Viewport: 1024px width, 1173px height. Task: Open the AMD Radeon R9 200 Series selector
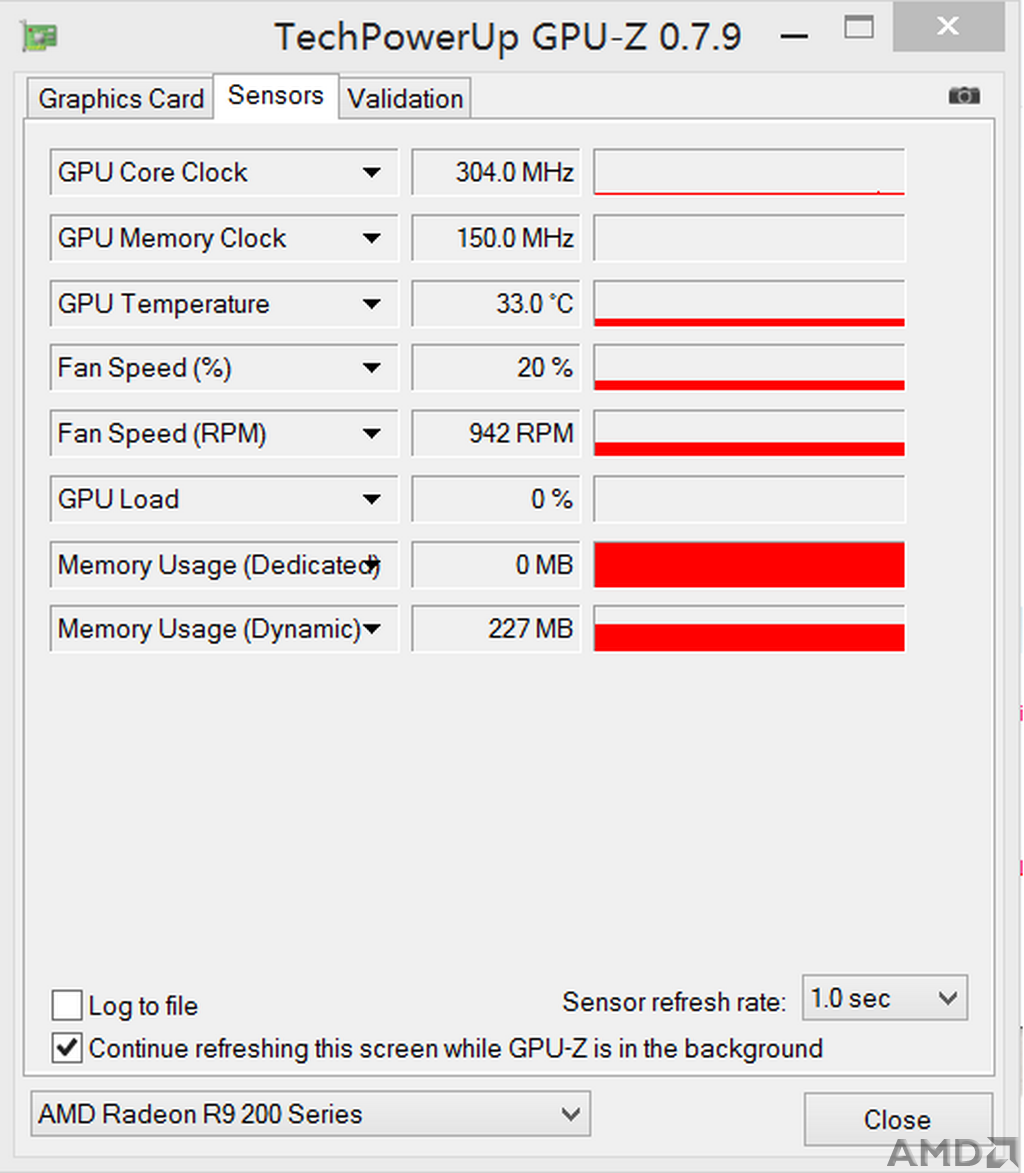click(310, 1114)
